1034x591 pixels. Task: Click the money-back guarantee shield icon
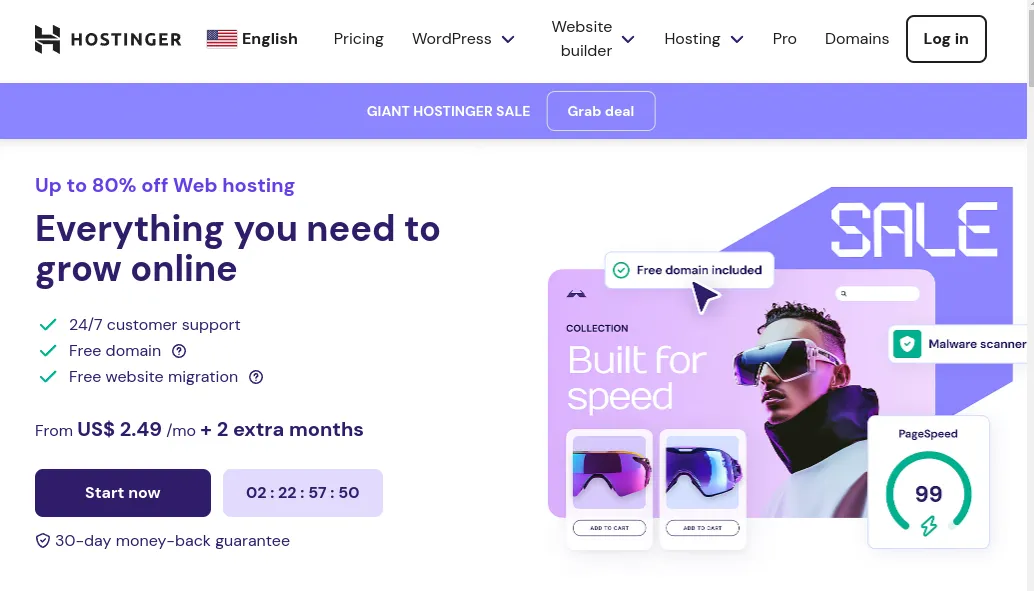[43, 541]
